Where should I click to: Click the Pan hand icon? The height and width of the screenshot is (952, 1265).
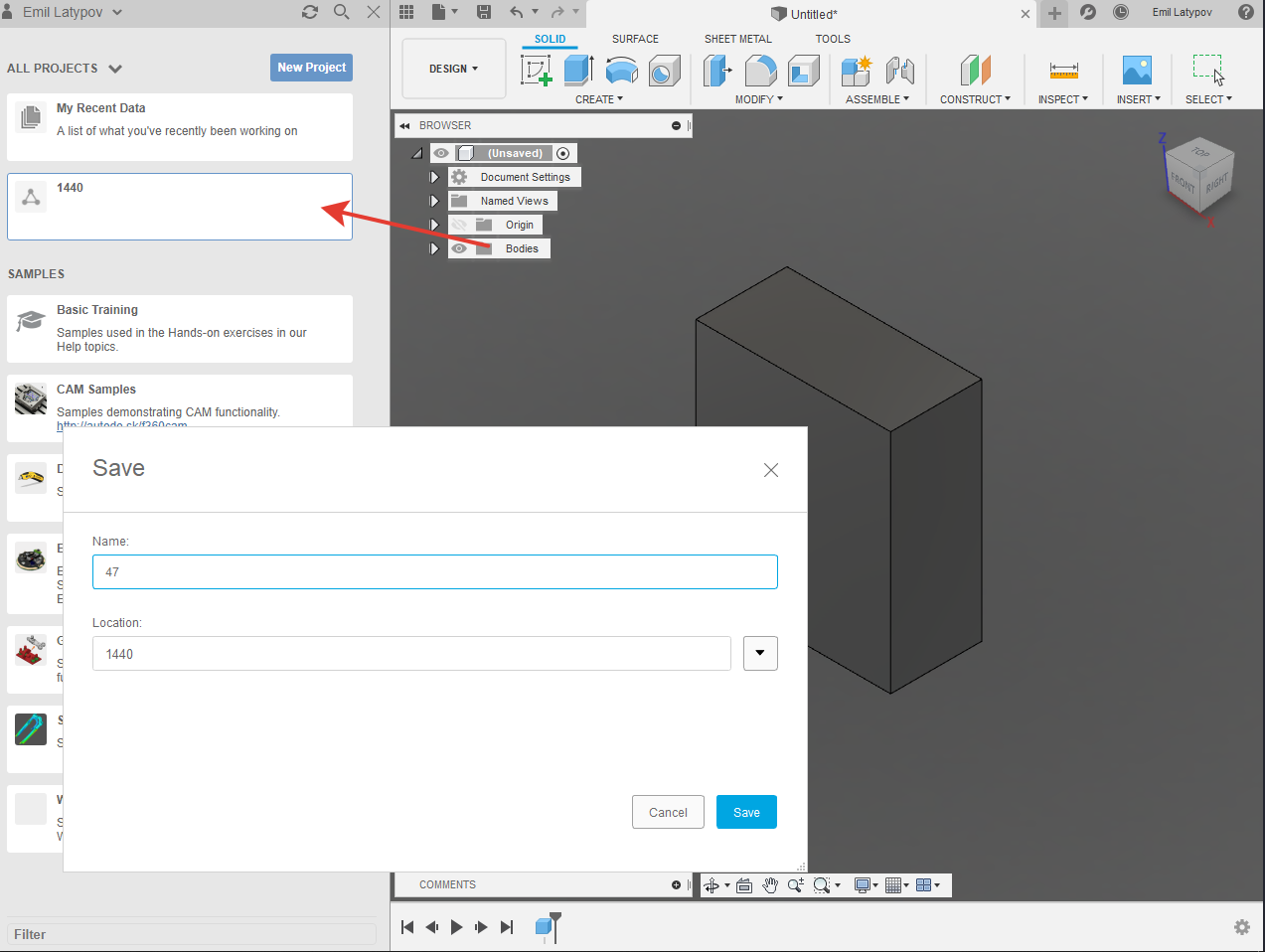(x=770, y=885)
